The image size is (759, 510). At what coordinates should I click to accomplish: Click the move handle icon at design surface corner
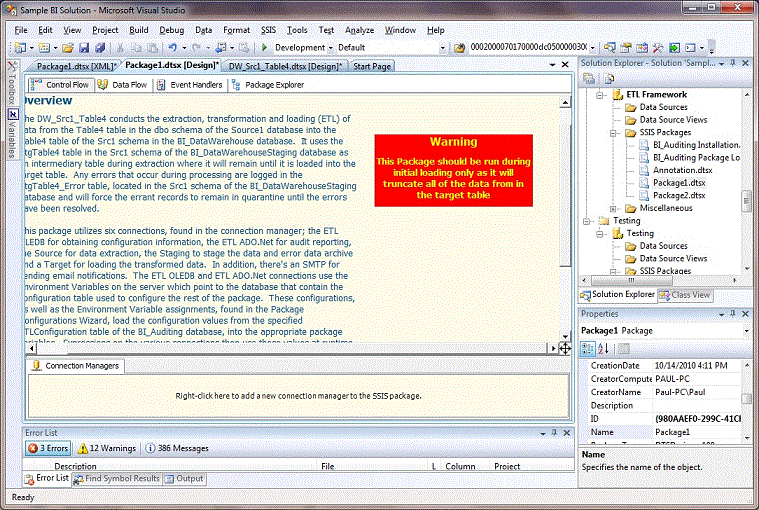tap(565, 348)
